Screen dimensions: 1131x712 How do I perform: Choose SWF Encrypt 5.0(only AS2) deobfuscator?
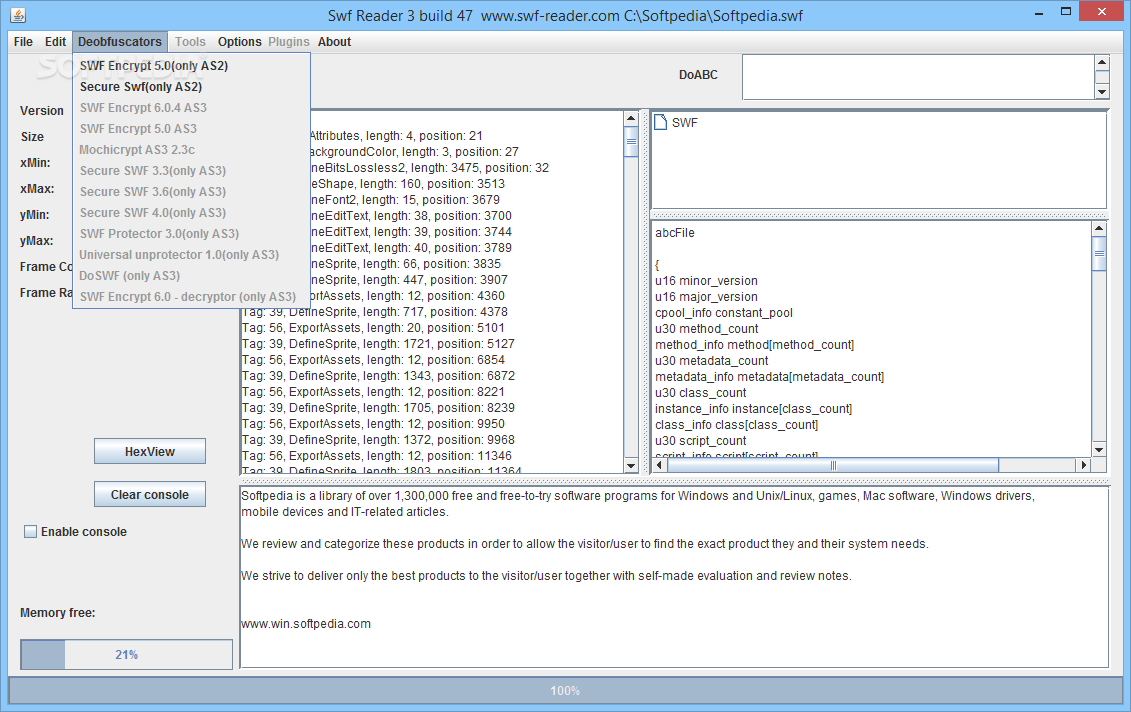click(191, 66)
